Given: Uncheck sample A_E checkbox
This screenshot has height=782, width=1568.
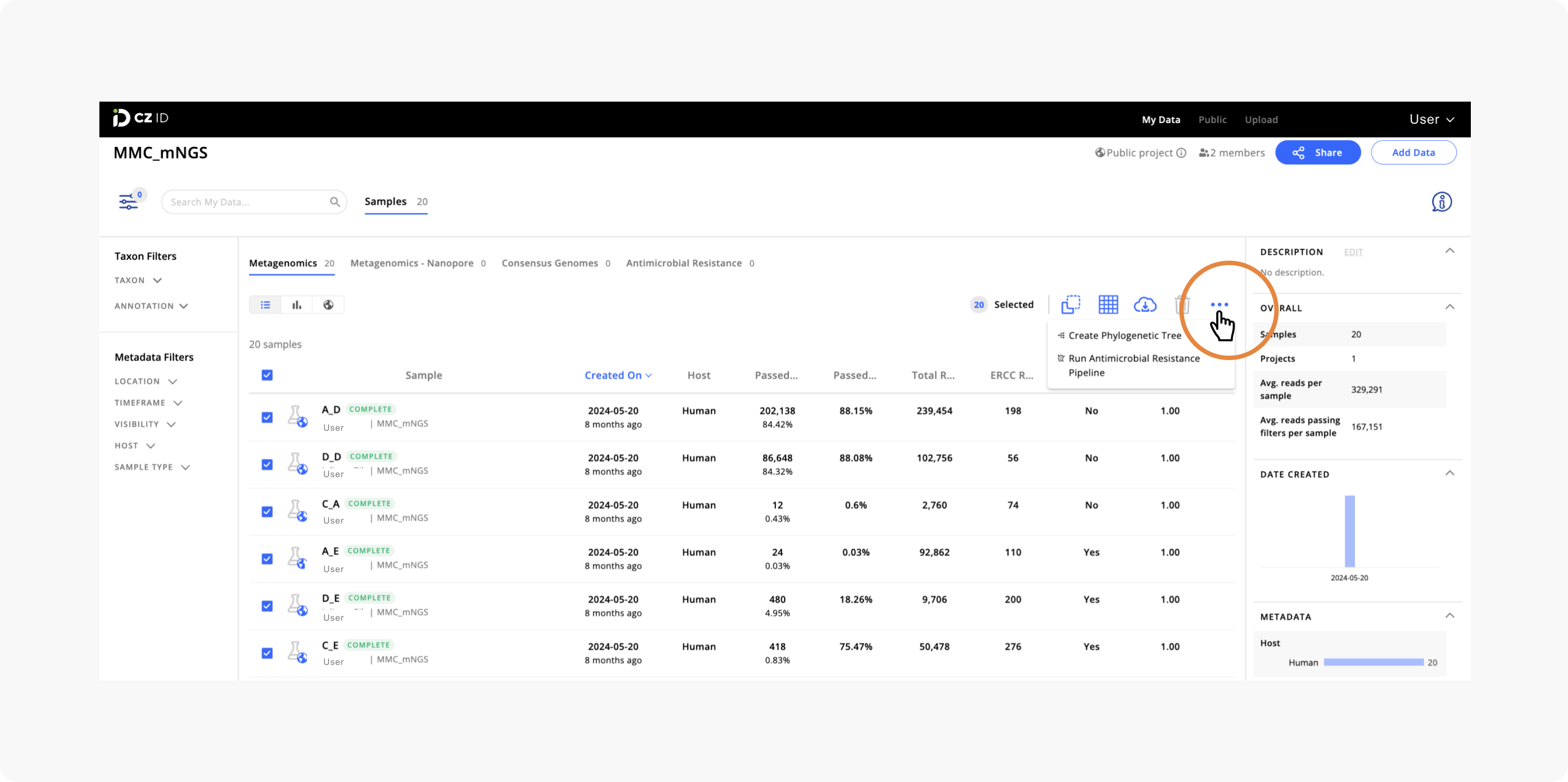Looking at the screenshot, I should tap(267, 559).
